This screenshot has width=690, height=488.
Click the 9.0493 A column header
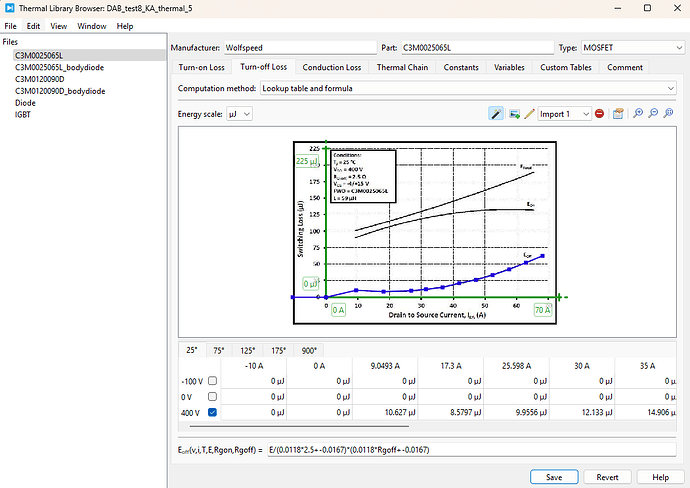[x=385, y=366]
